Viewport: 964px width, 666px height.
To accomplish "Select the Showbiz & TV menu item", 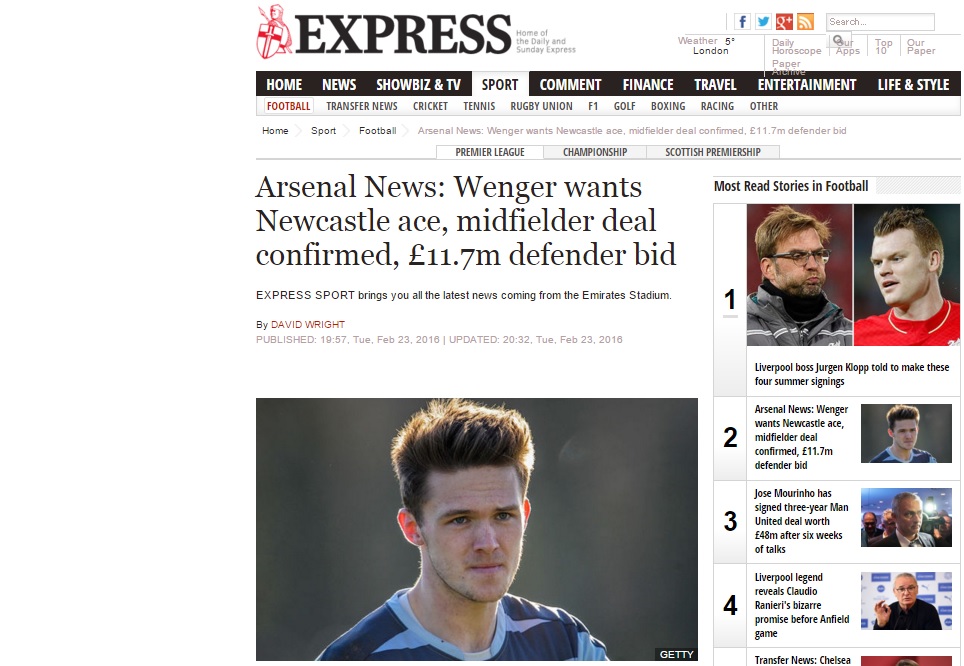I will tap(418, 84).
